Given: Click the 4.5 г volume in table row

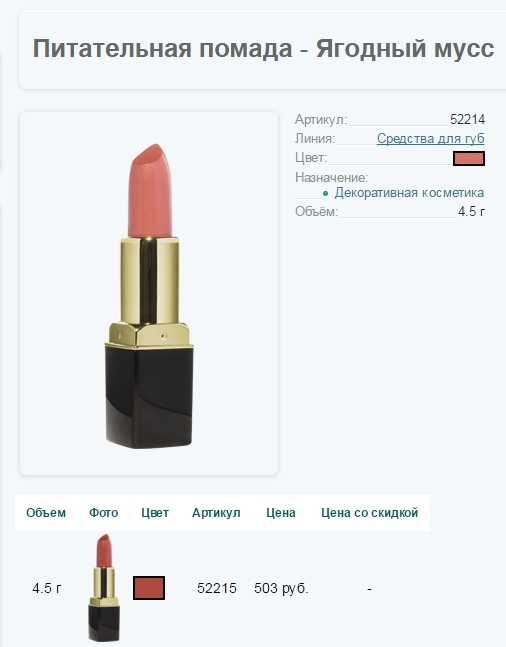Looking at the screenshot, I should tap(47, 588).
